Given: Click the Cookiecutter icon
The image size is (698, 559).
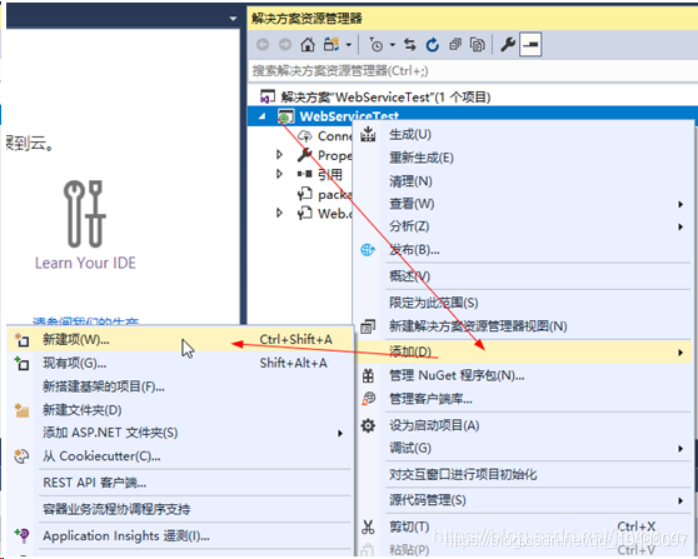Looking at the screenshot, I should tap(21, 456).
